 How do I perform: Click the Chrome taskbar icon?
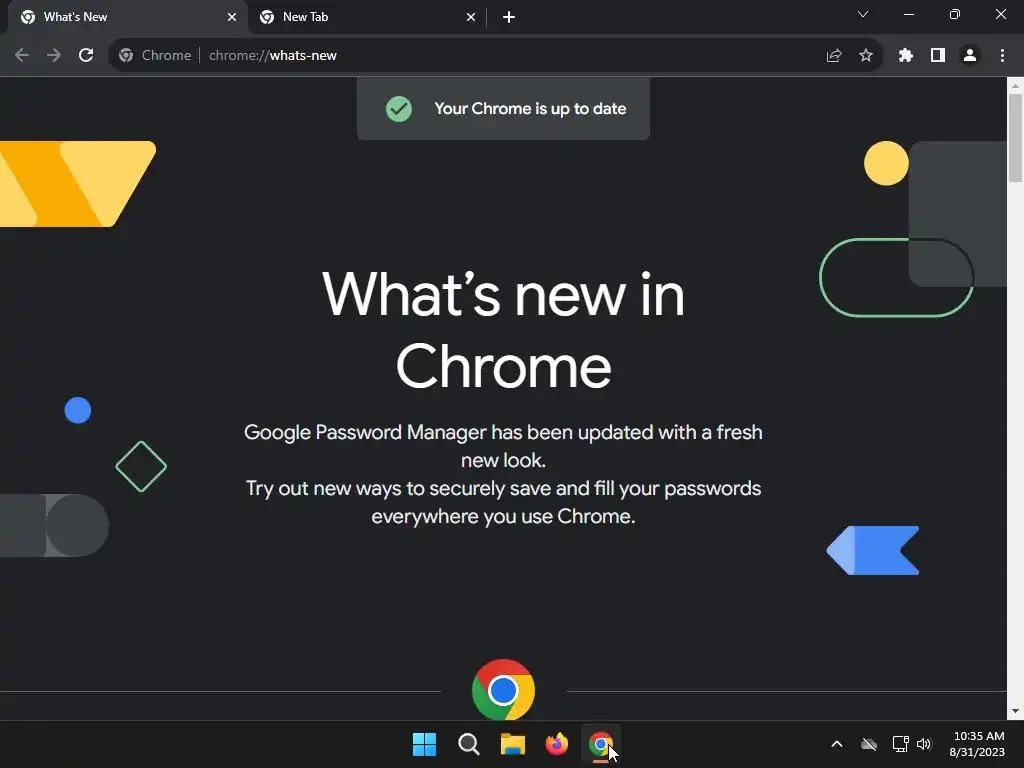point(601,744)
